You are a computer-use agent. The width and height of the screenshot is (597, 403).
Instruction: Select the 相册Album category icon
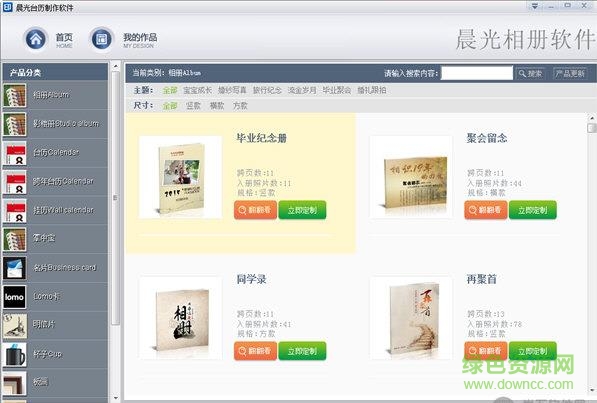pos(15,95)
